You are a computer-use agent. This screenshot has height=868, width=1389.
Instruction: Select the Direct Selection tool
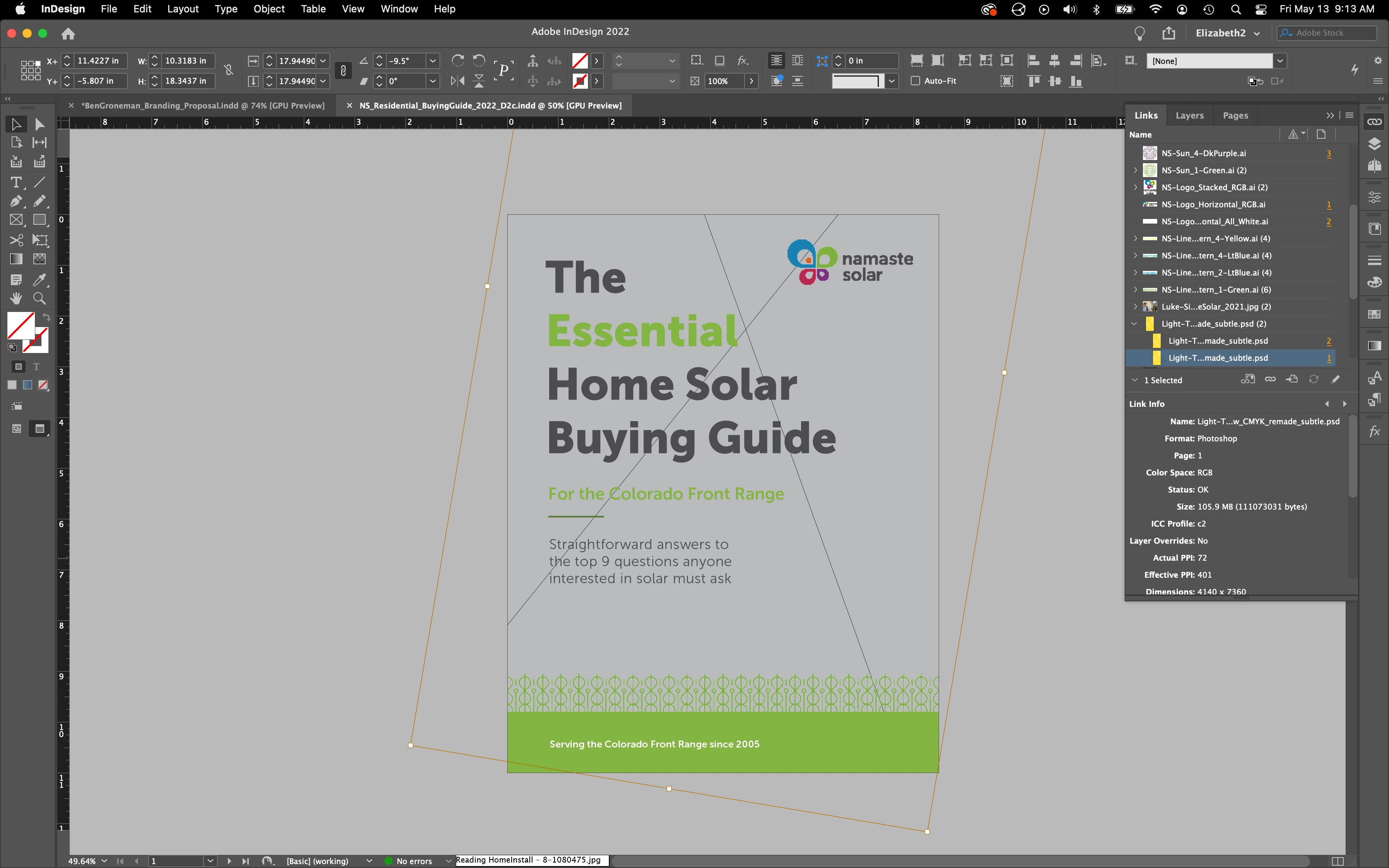pyautogui.click(x=39, y=124)
